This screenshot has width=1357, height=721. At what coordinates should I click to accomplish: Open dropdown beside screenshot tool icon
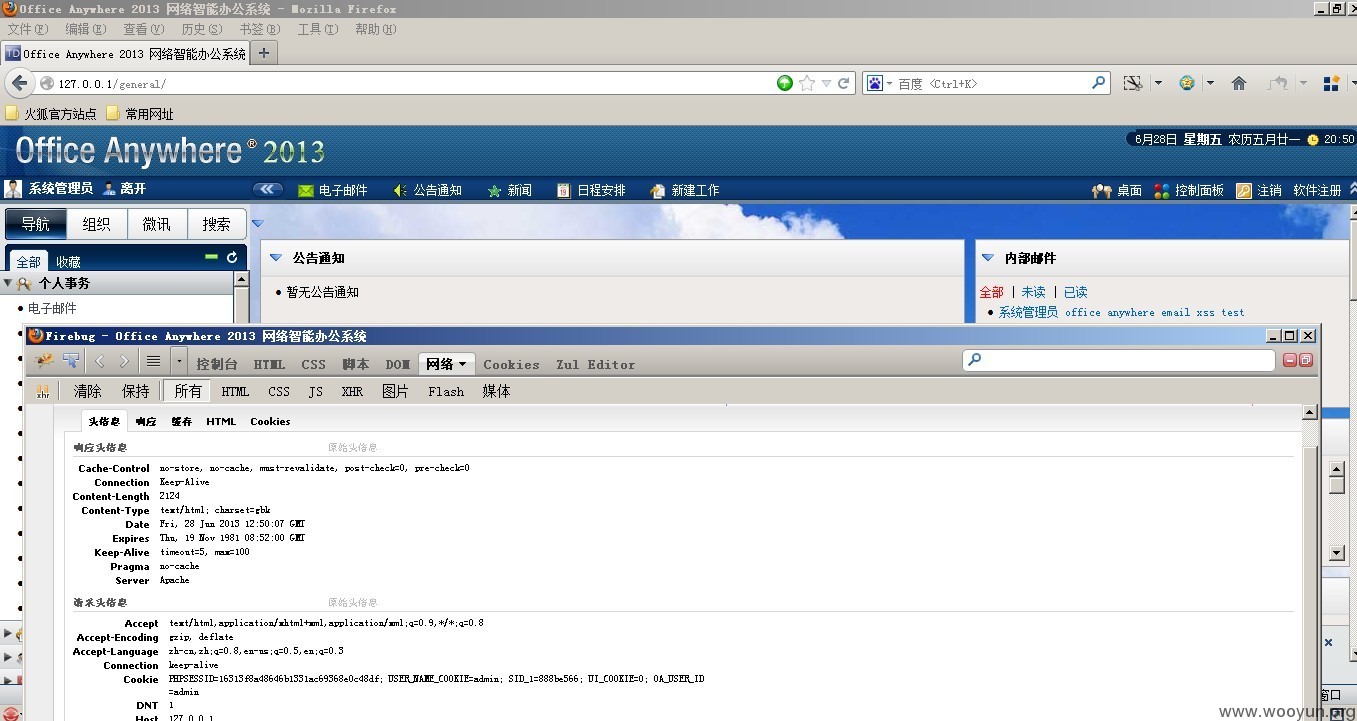(1158, 83)
